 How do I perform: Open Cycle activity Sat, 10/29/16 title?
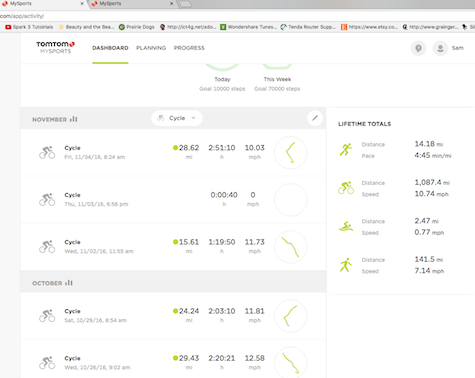point(72,311)
